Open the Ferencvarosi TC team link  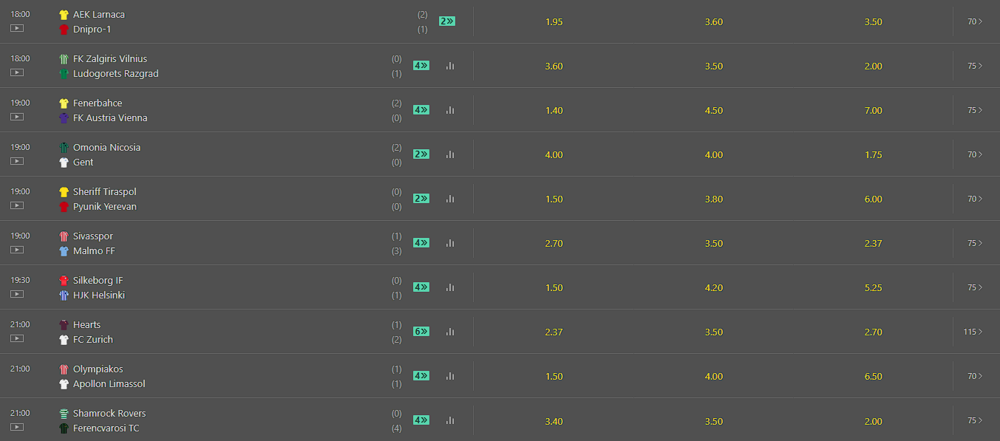pyautogui.click(x=106, y=428)
